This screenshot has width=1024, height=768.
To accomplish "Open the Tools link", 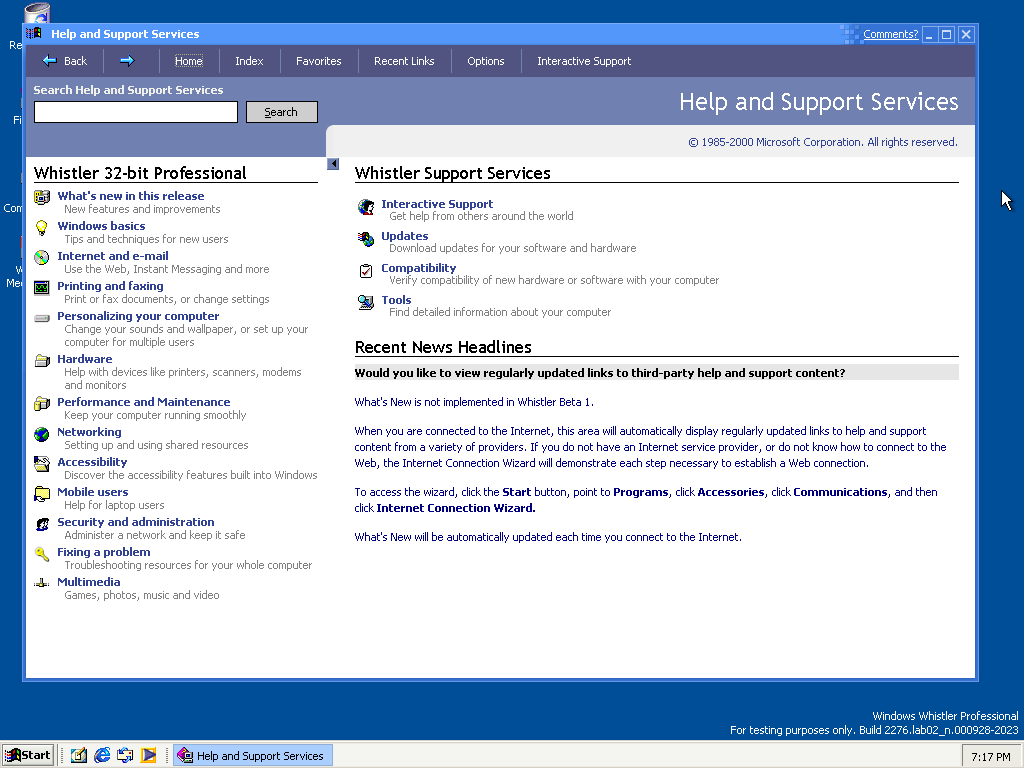I will point(396,300).
